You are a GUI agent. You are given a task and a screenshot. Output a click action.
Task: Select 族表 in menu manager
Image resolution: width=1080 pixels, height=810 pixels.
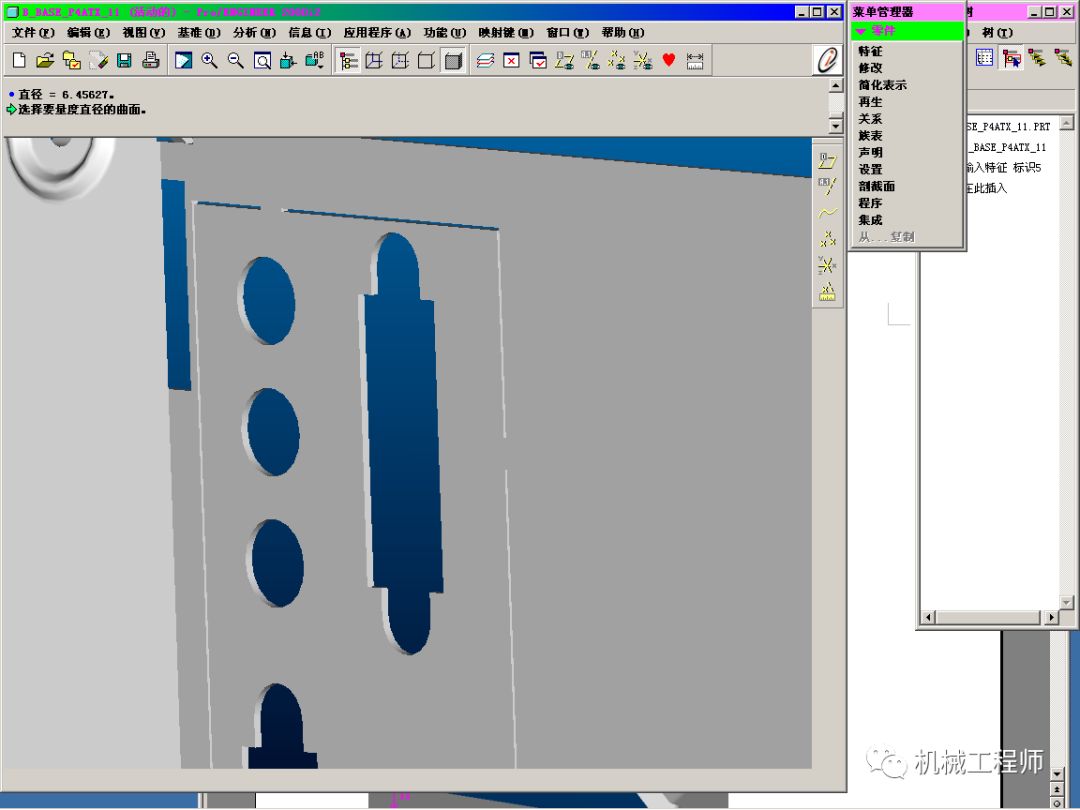click(870, 135)
